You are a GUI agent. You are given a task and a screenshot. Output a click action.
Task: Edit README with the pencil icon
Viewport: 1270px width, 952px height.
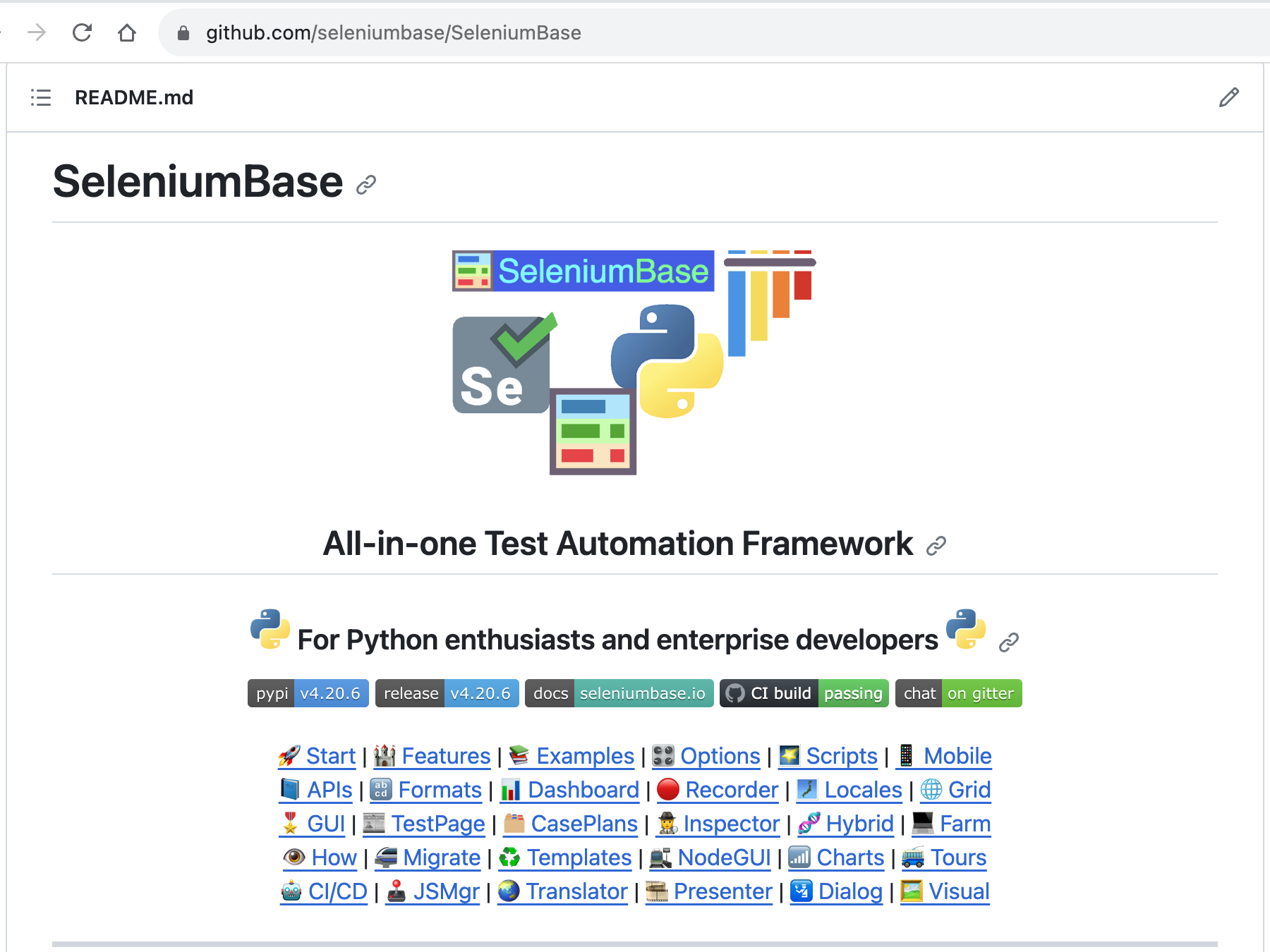tap(1228, 97)
